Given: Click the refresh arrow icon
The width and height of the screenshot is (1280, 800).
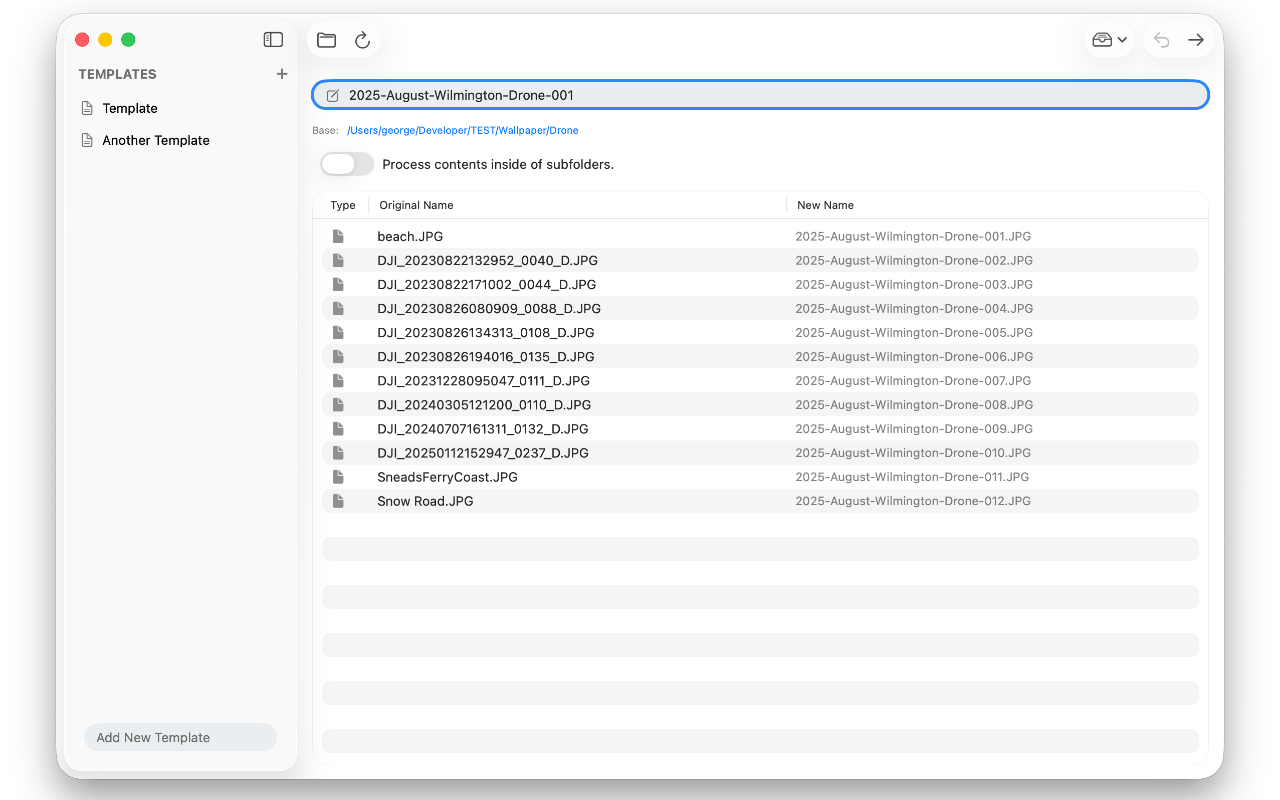Looking at the screenshot, I should point(362,40).
